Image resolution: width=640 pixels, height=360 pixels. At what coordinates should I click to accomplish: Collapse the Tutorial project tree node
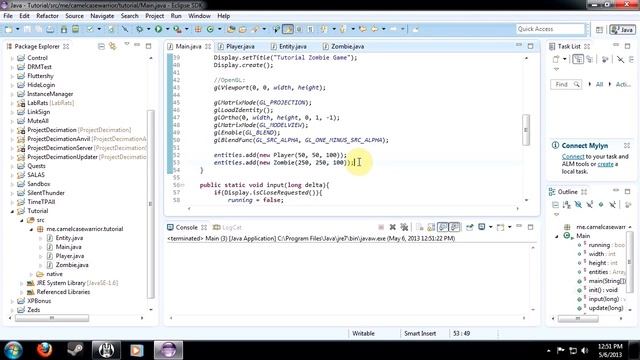pyautogui.click(x=12, y=211)
